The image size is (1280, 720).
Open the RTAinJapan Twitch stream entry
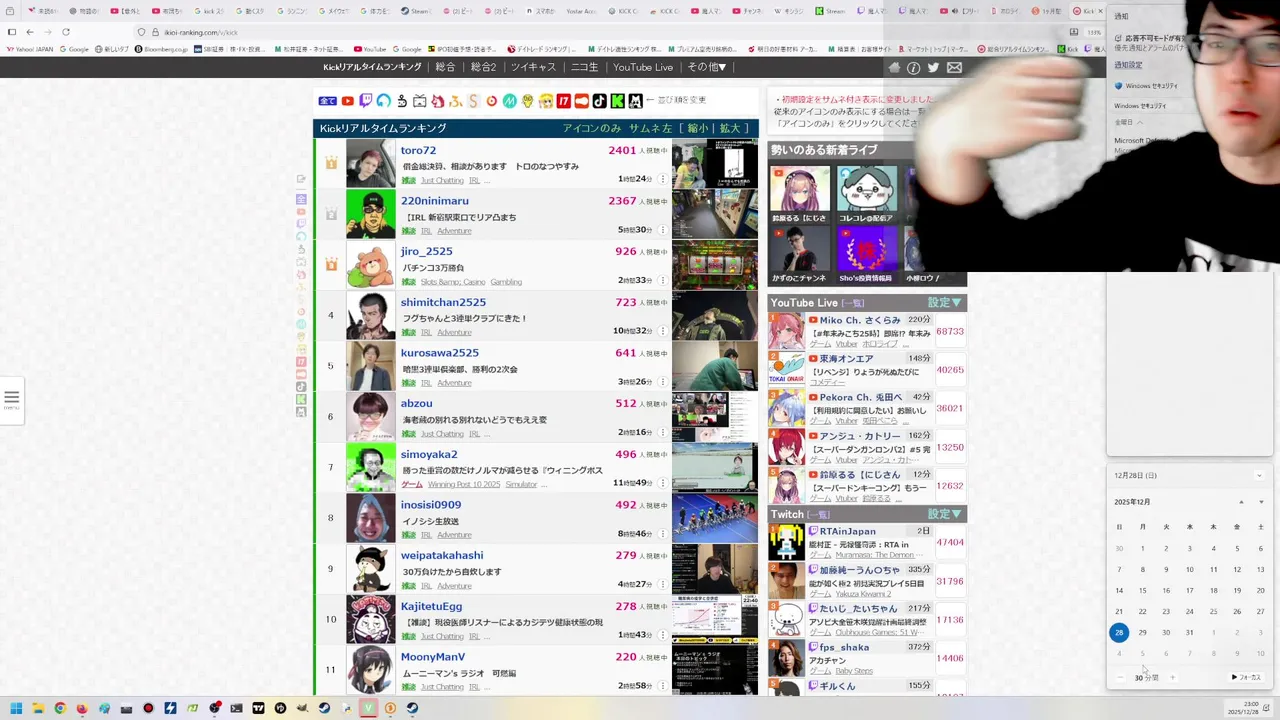866,543
